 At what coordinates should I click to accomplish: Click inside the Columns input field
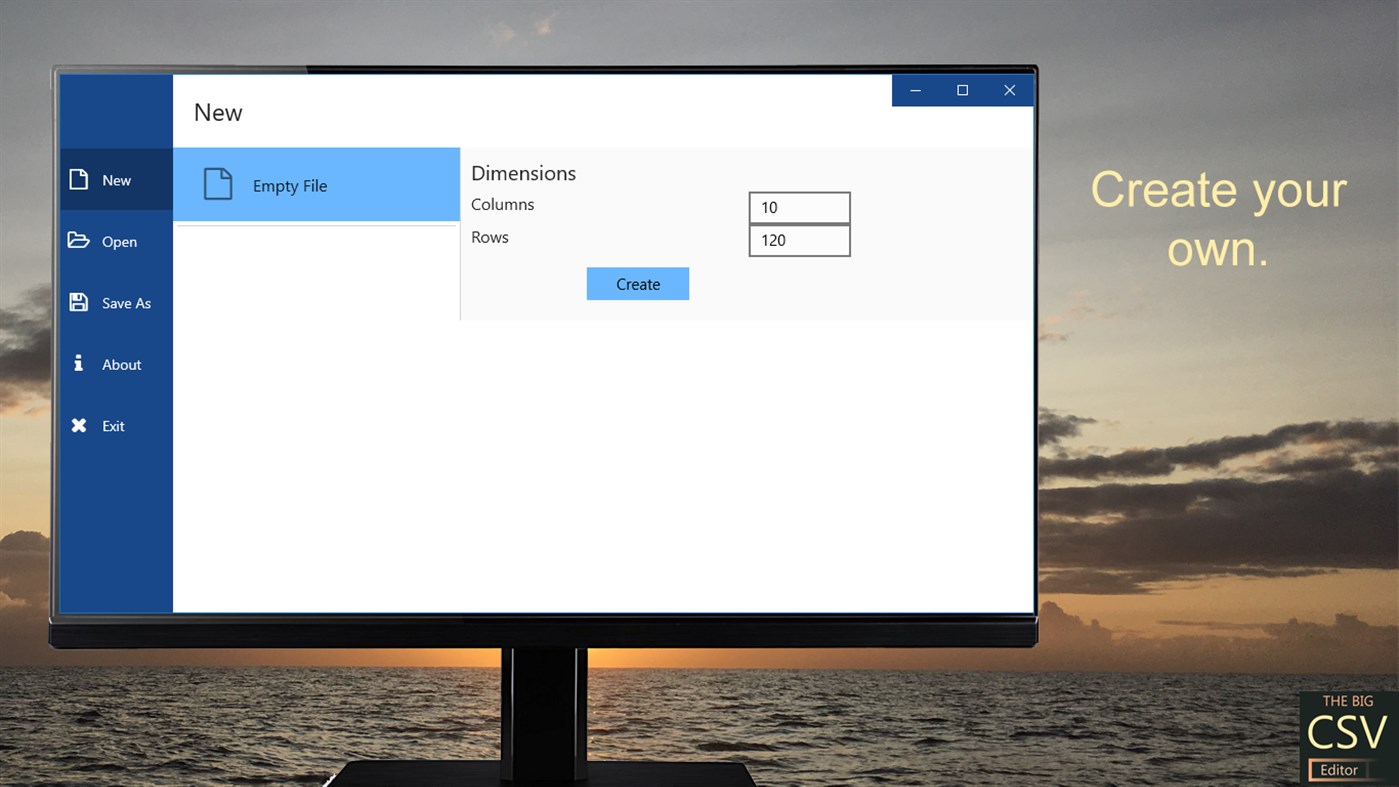click(x=799, y=207)
